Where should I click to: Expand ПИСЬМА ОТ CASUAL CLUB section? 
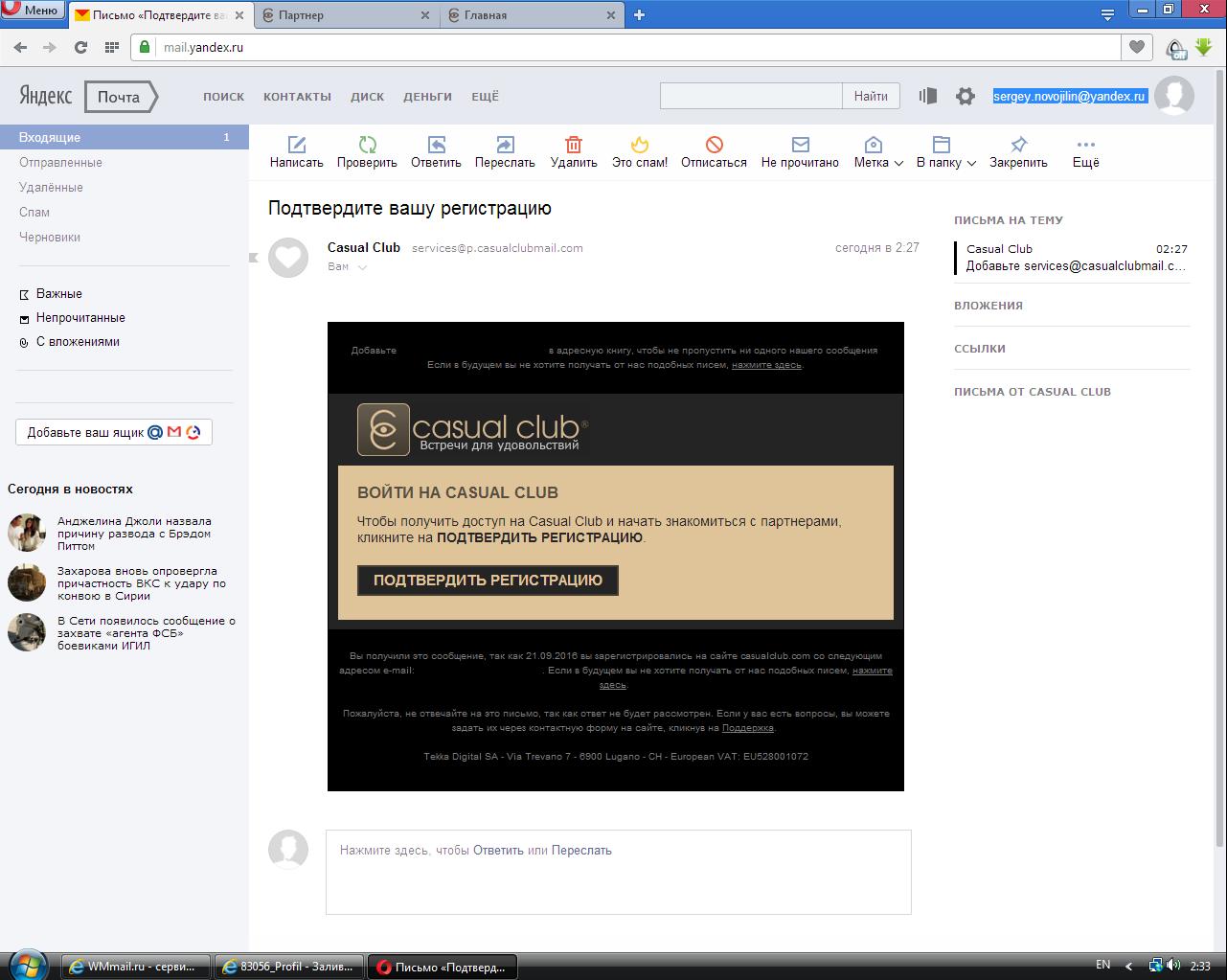click(x=1033, y=392)
